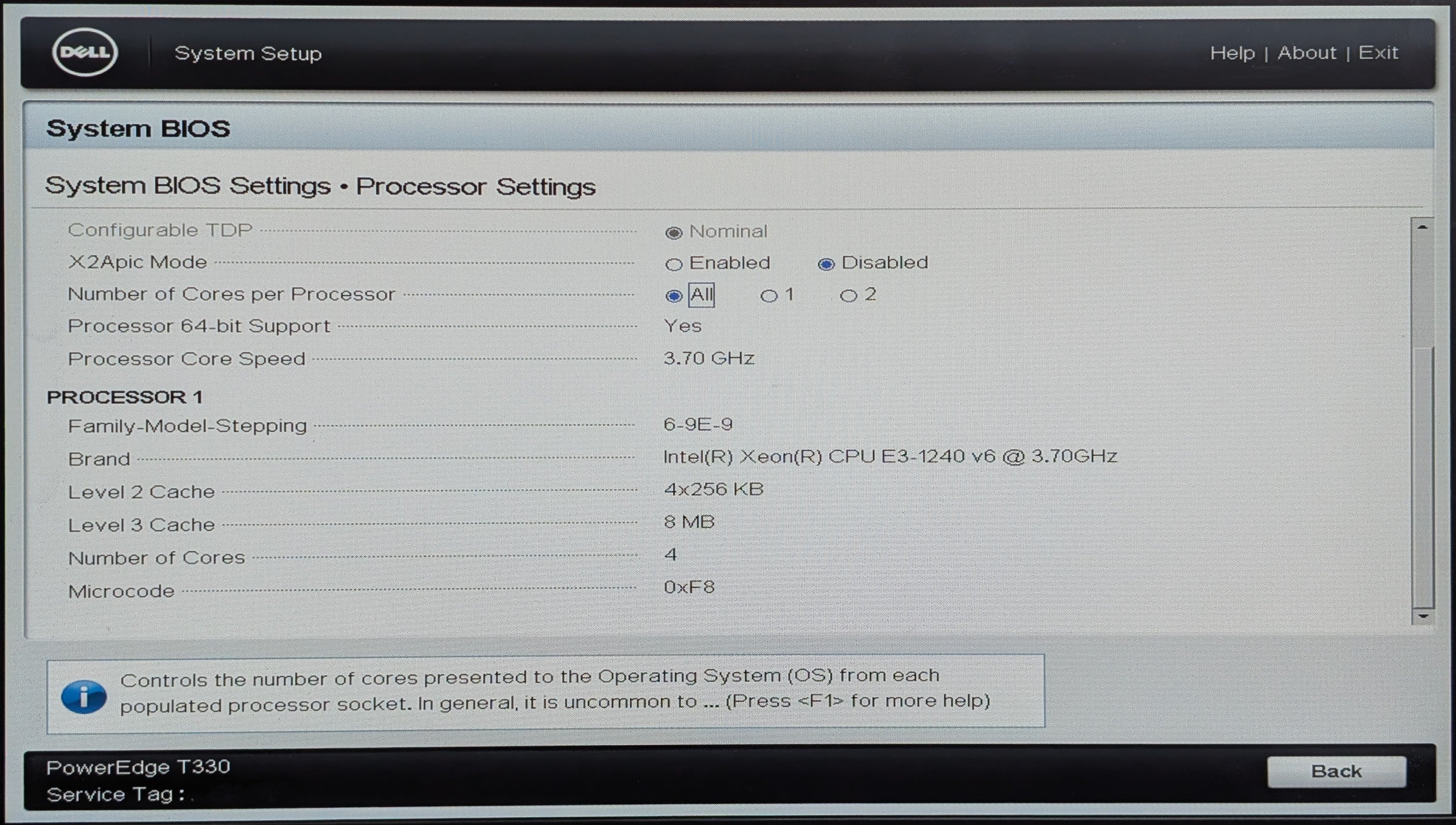
Task: Click the Processor 64-bit Support label
Action: pos(199,326)
